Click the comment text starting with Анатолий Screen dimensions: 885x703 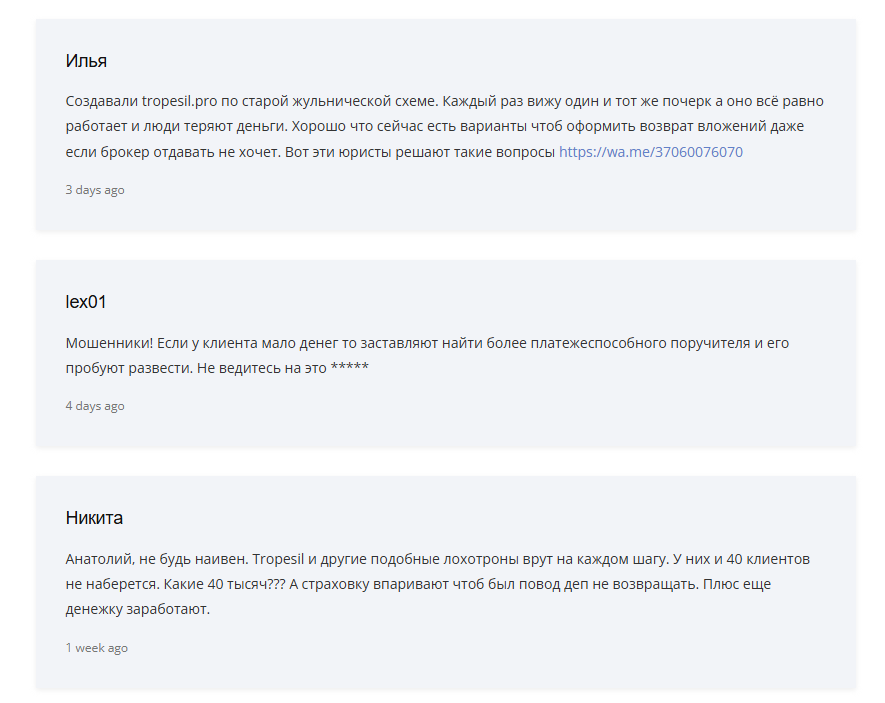pyautogui.click(x=437, y=584)
